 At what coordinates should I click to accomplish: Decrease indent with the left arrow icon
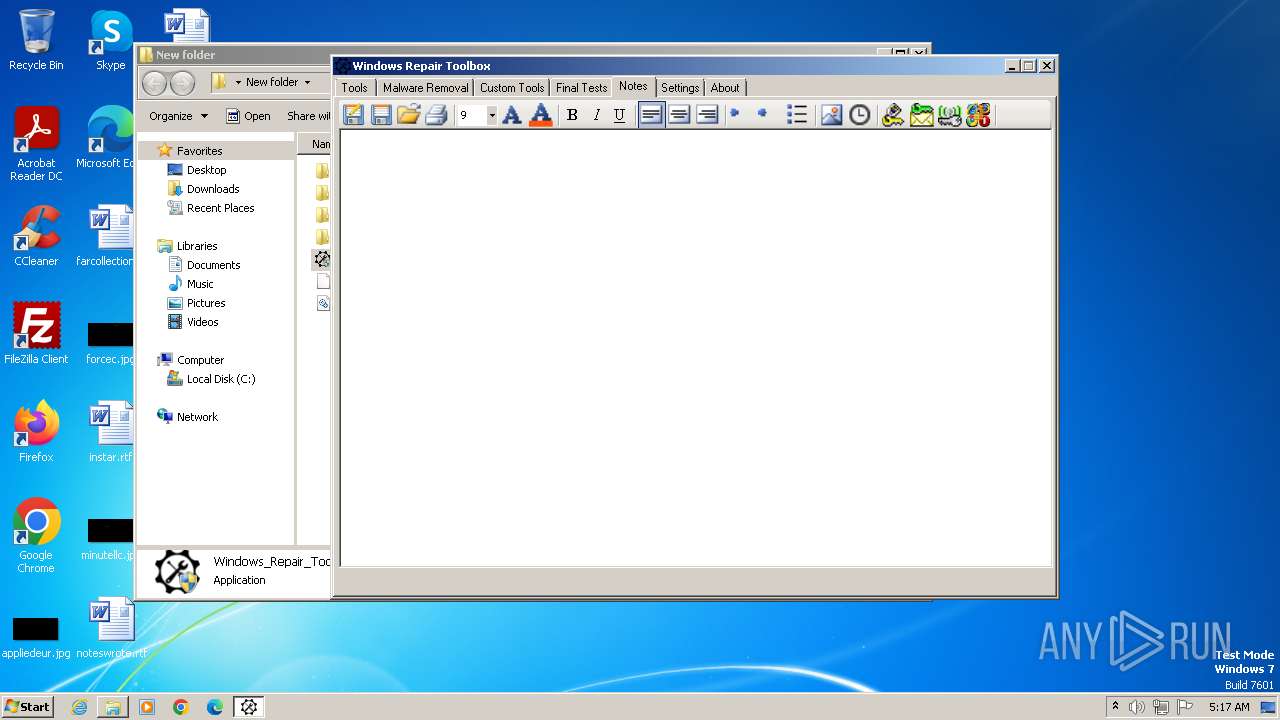[763, 114]
